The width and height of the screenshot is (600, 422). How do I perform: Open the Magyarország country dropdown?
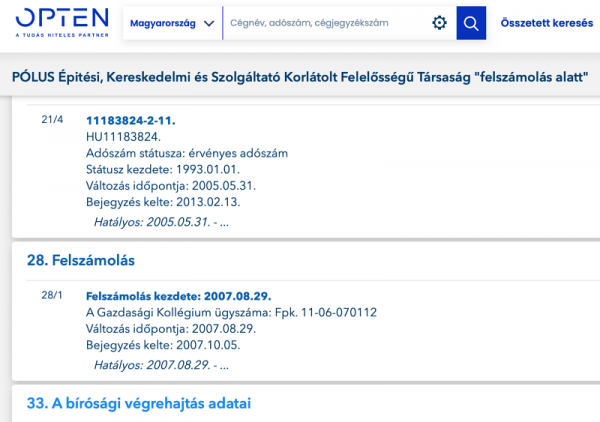pyautogui.click(x=172, y=23)
